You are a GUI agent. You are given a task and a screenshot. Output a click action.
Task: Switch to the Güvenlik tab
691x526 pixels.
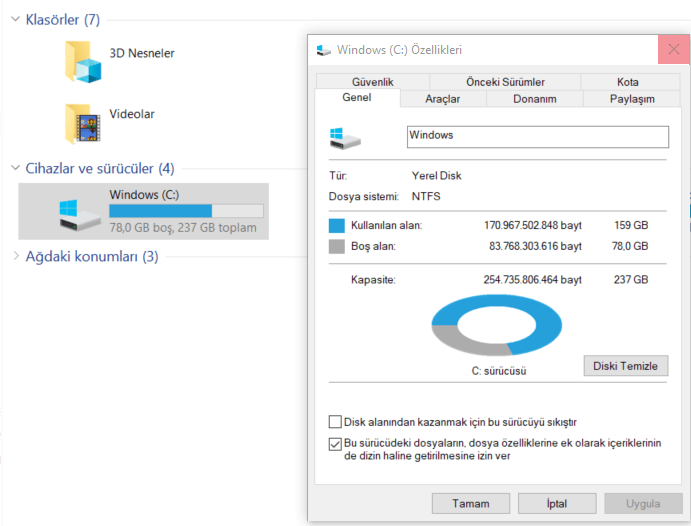point(372,82)
